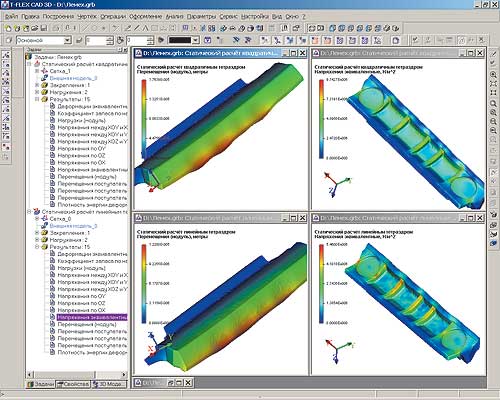The image size is (500, 400).
Task: Open the Основной layer dropdown
Action: (67, 40)
